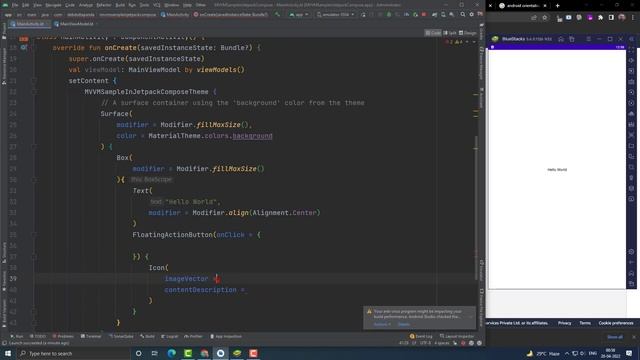
Task: Click the red Stop button in toolbar
Action: click(x=424, y=14)
